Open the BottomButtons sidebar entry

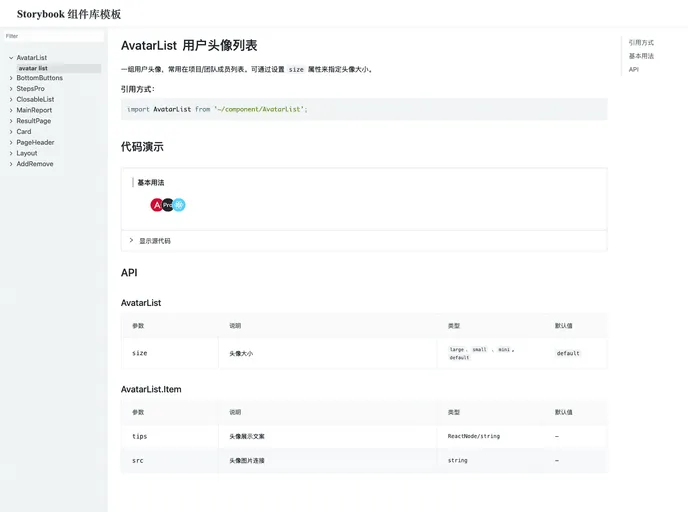tap(39, 78)
